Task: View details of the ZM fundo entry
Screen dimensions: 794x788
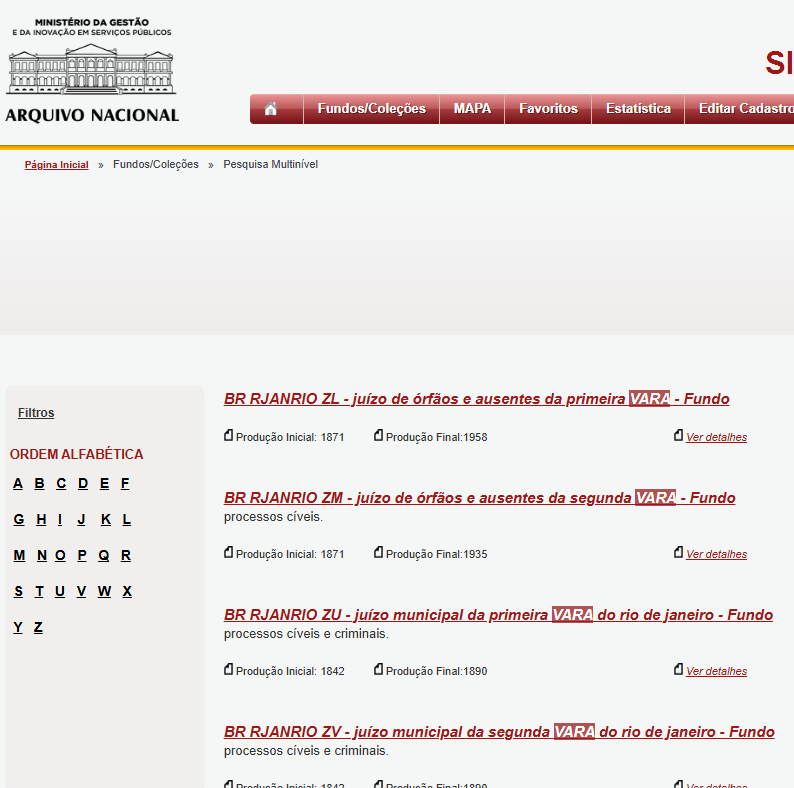Action: (x=716, y=554)
